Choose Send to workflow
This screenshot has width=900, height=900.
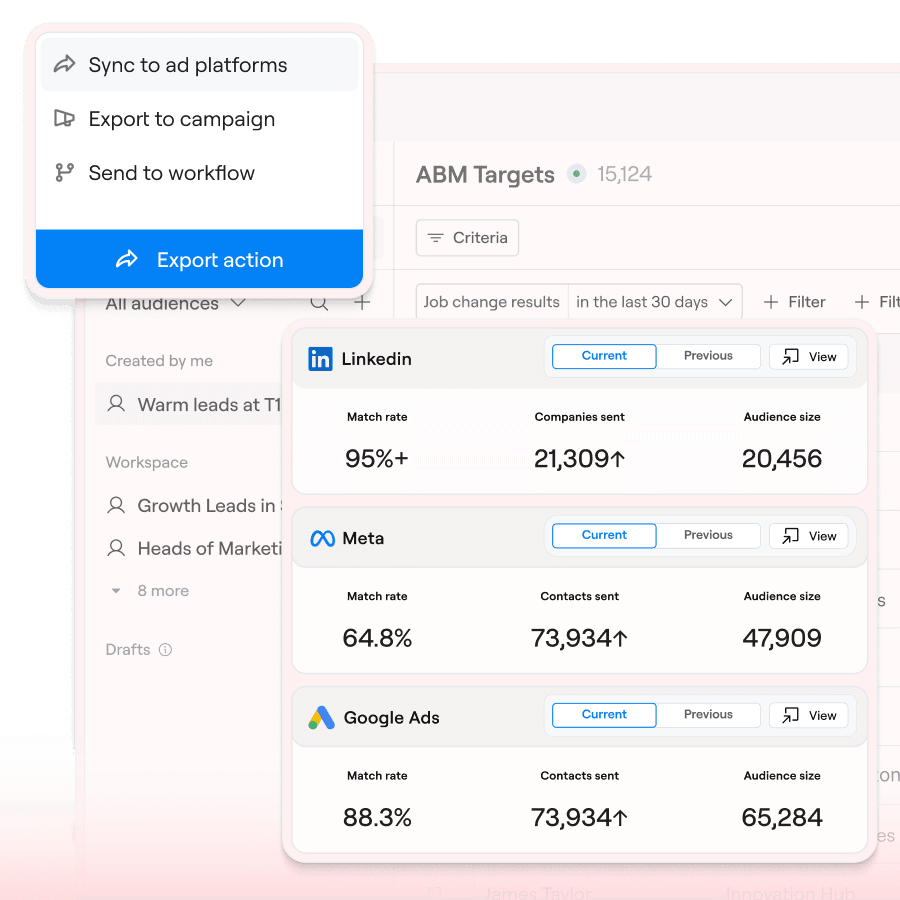click(x=200, y=173)
